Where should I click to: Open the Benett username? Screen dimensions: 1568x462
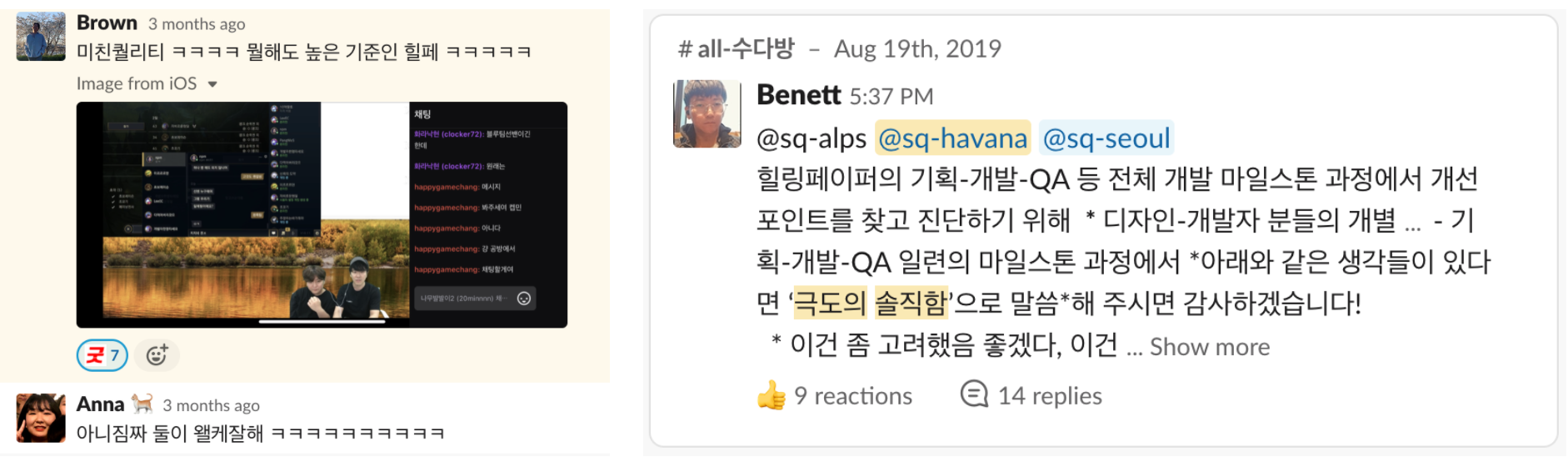coord(798,95)
